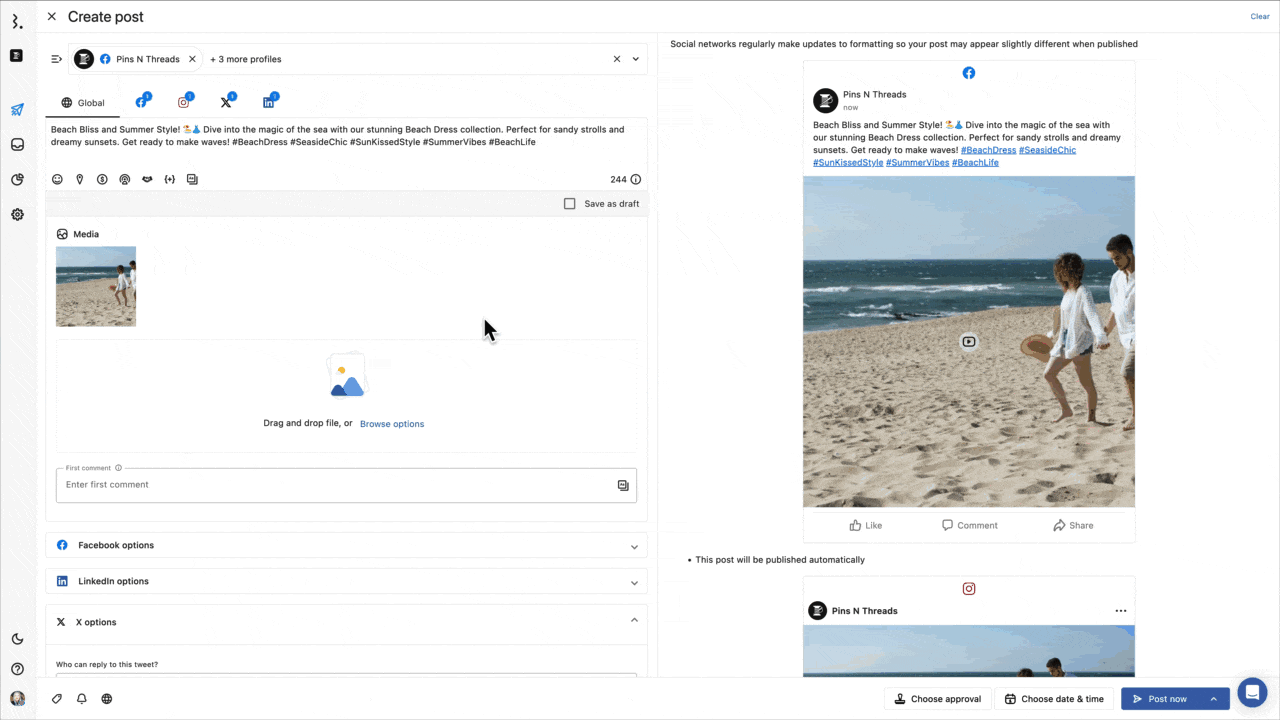Remove the Pins N Threads profile chip
Viewport: 1280px width, 720px height.
coord(193,59)
